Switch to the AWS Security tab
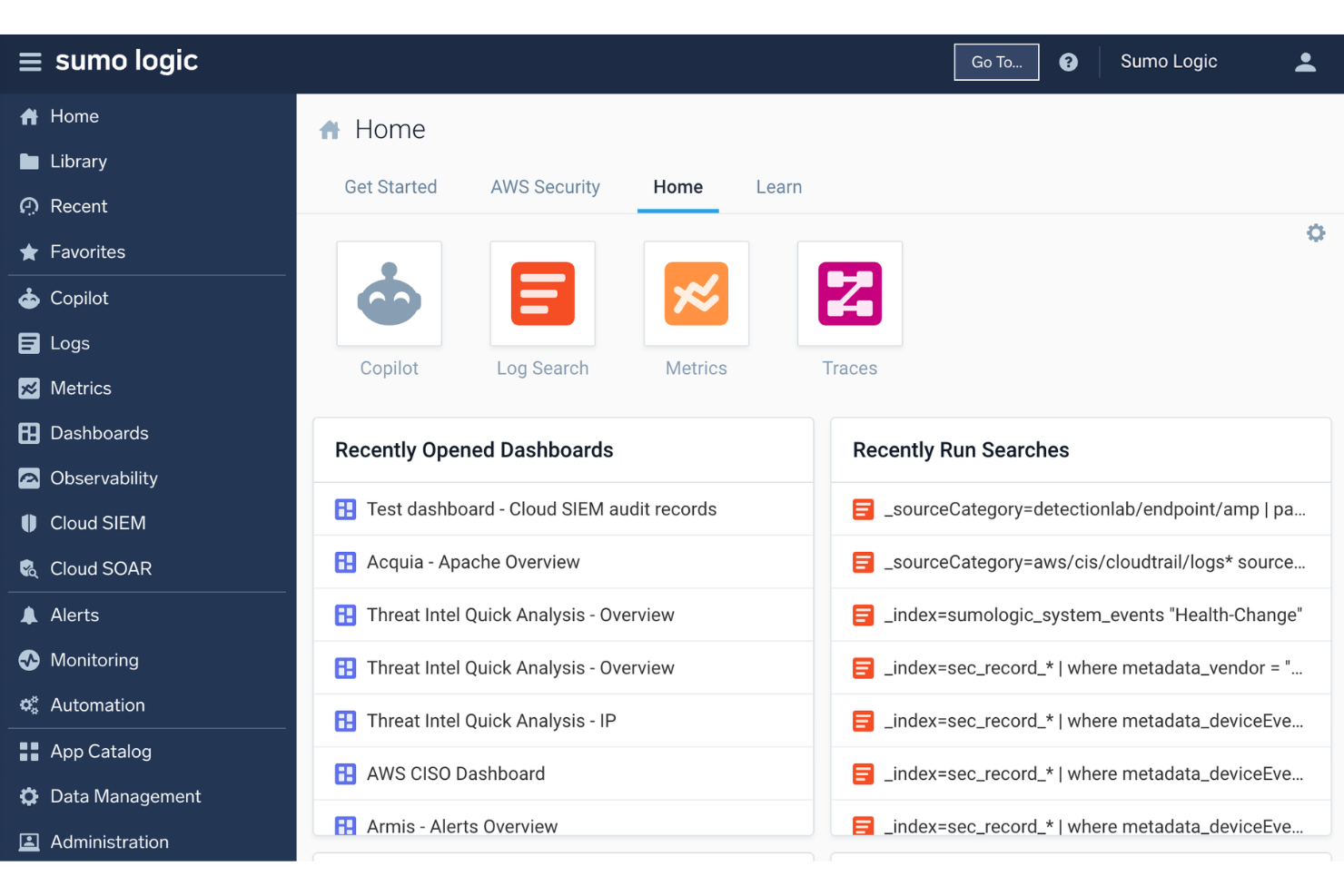The image size is (1344, 896). coord(545,187)
